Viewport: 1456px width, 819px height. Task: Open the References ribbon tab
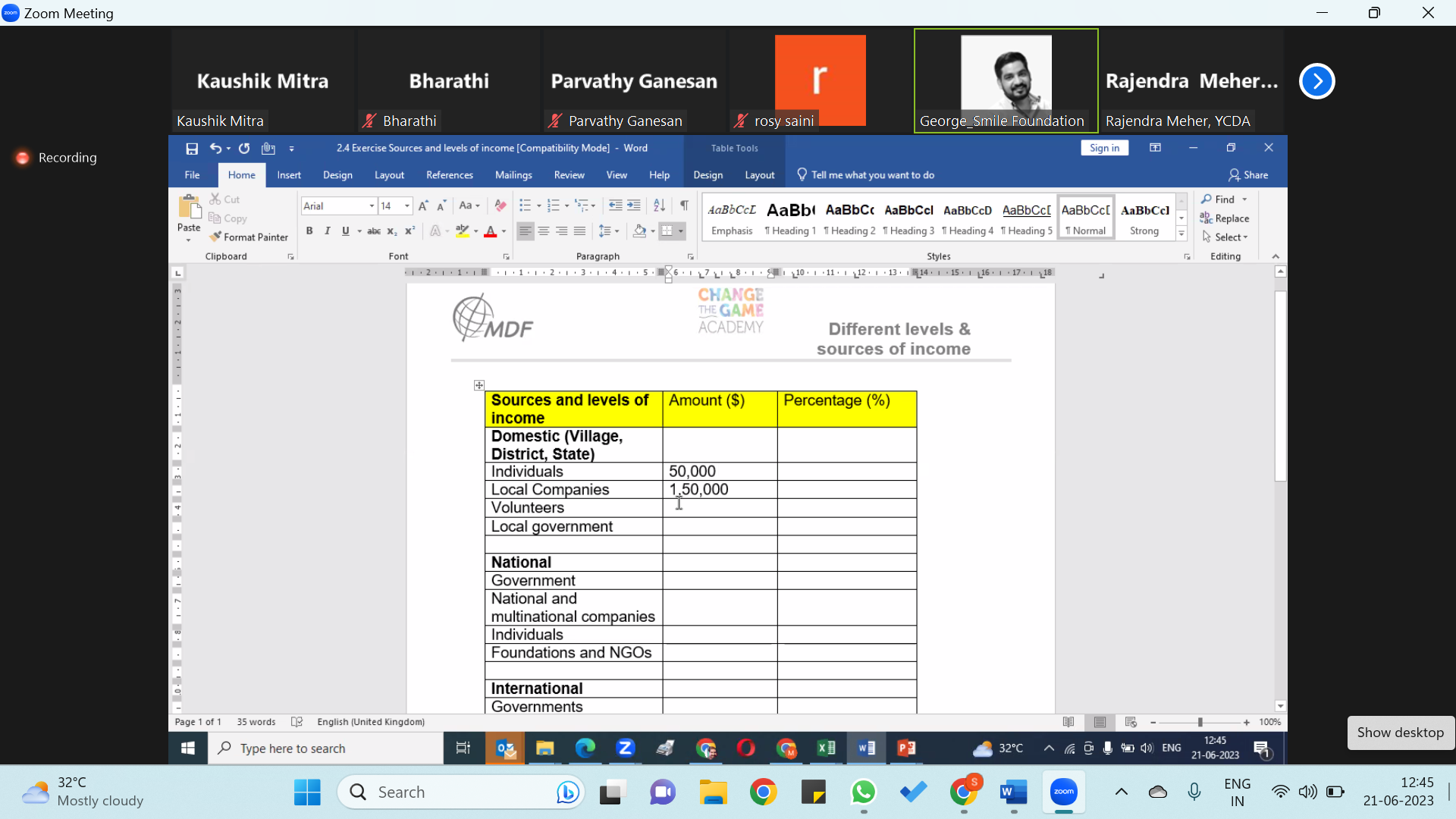[x=449, y=175]
